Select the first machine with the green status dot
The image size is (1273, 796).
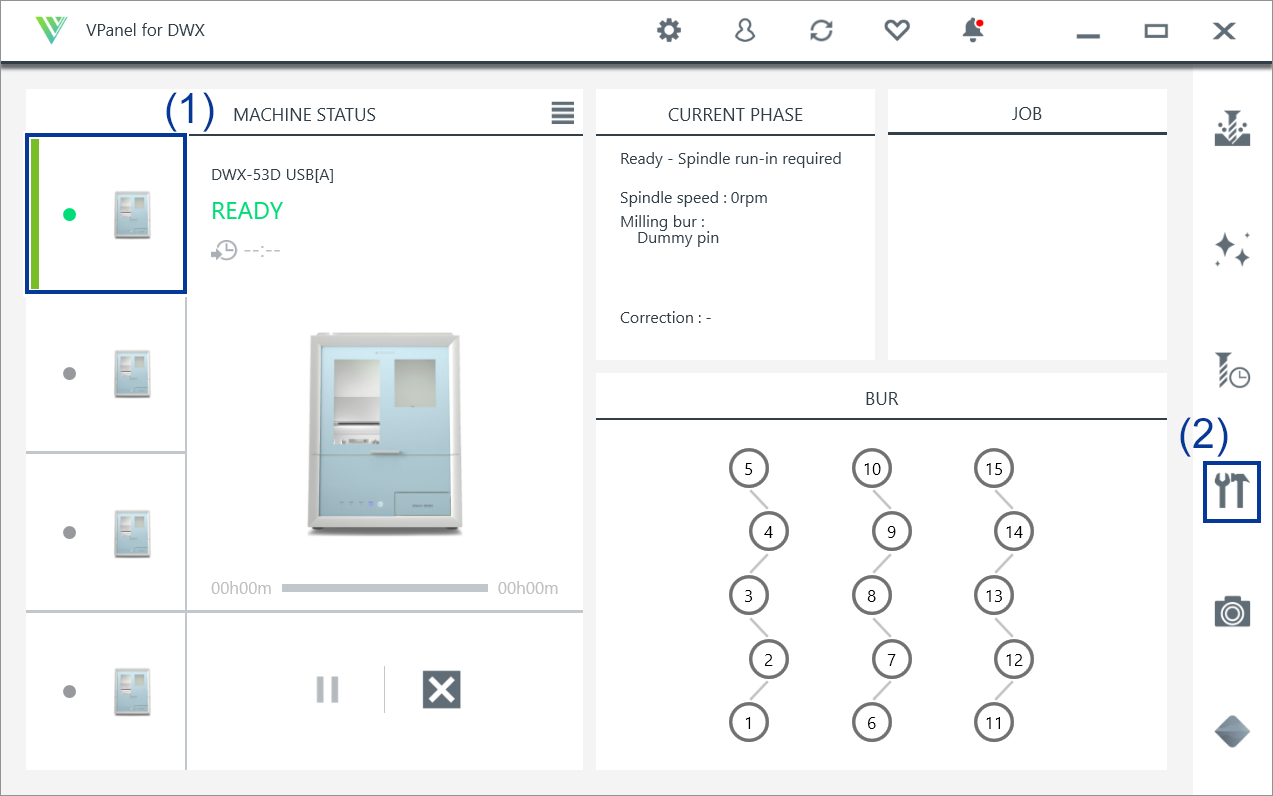click(106, 214)
